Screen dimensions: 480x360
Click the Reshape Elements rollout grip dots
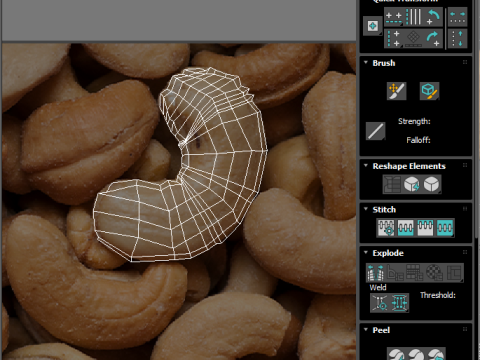pos(465,165)
